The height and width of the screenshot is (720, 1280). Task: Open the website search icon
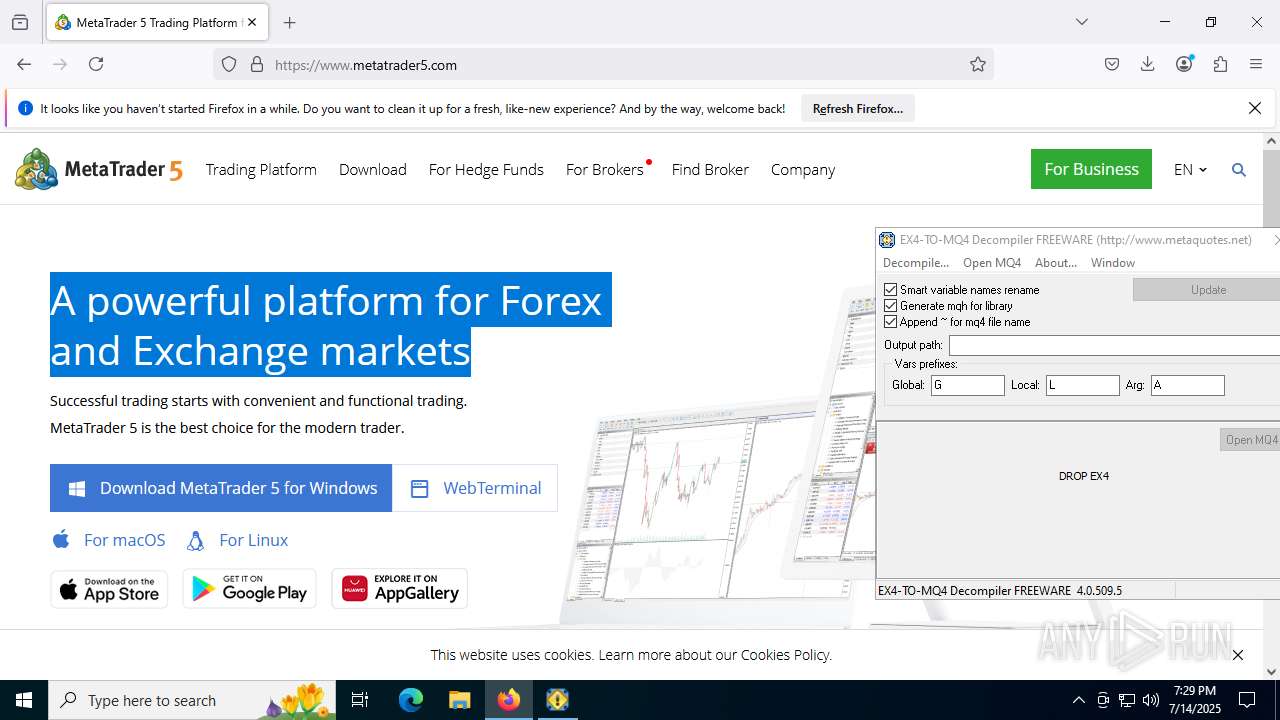point(1239,170)
